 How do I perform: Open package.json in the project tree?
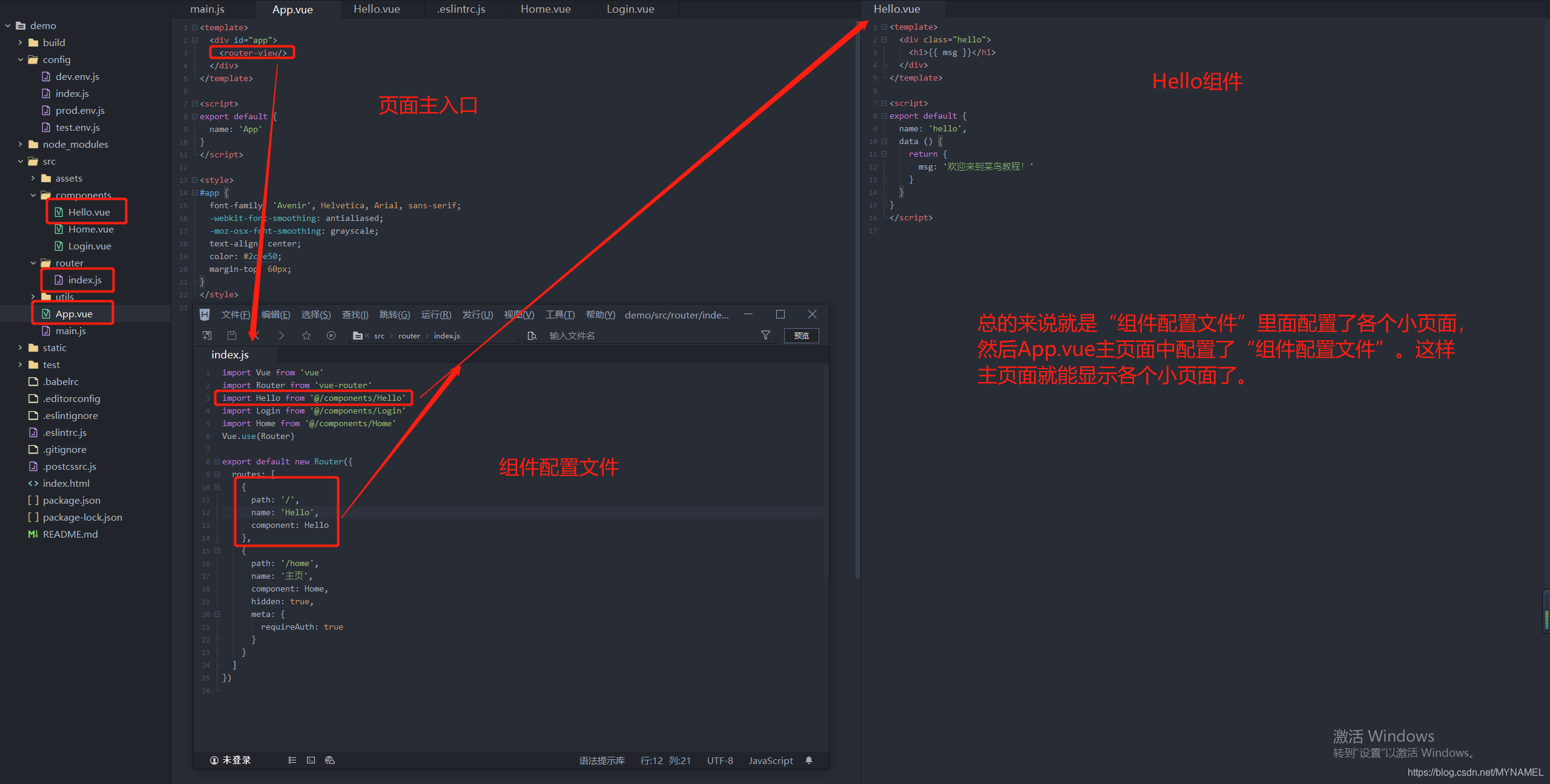[71, 500]
